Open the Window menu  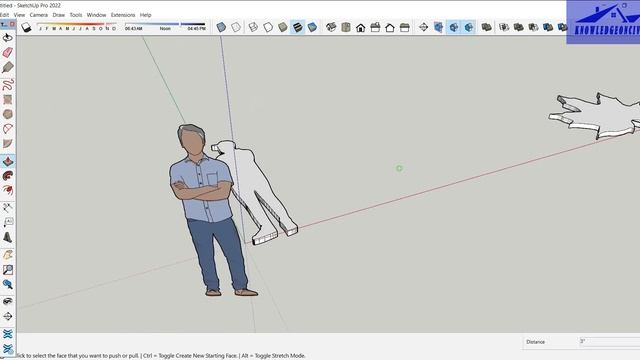tap(96, 15)
